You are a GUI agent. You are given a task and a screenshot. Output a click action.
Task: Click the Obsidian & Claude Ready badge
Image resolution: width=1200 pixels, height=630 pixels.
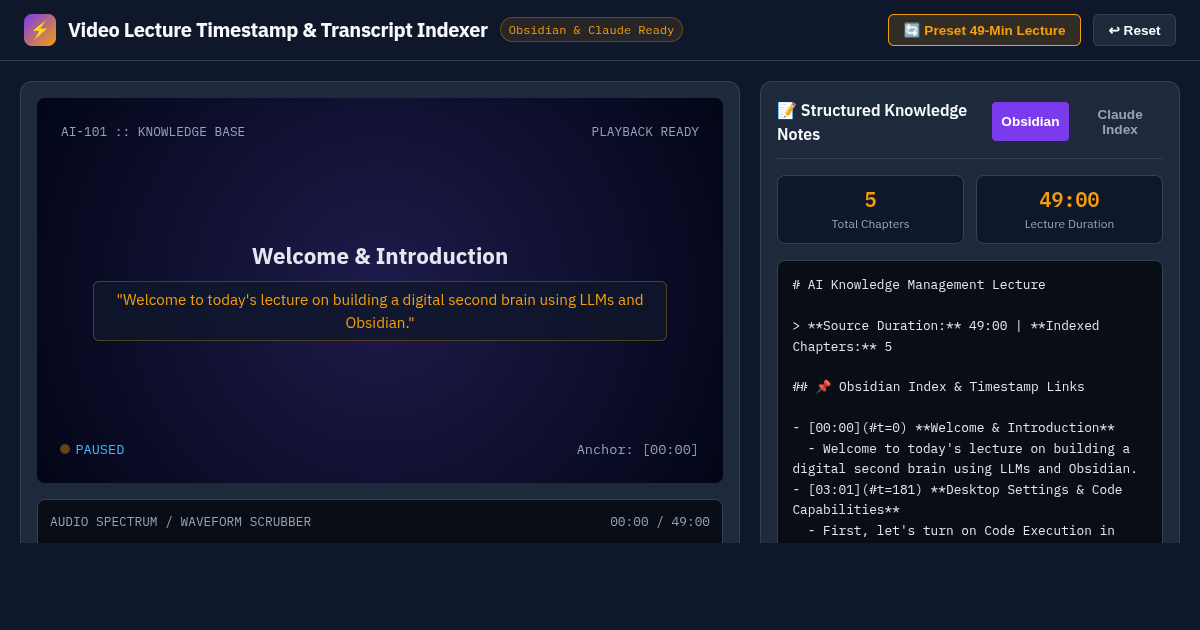tap(591, 30)
